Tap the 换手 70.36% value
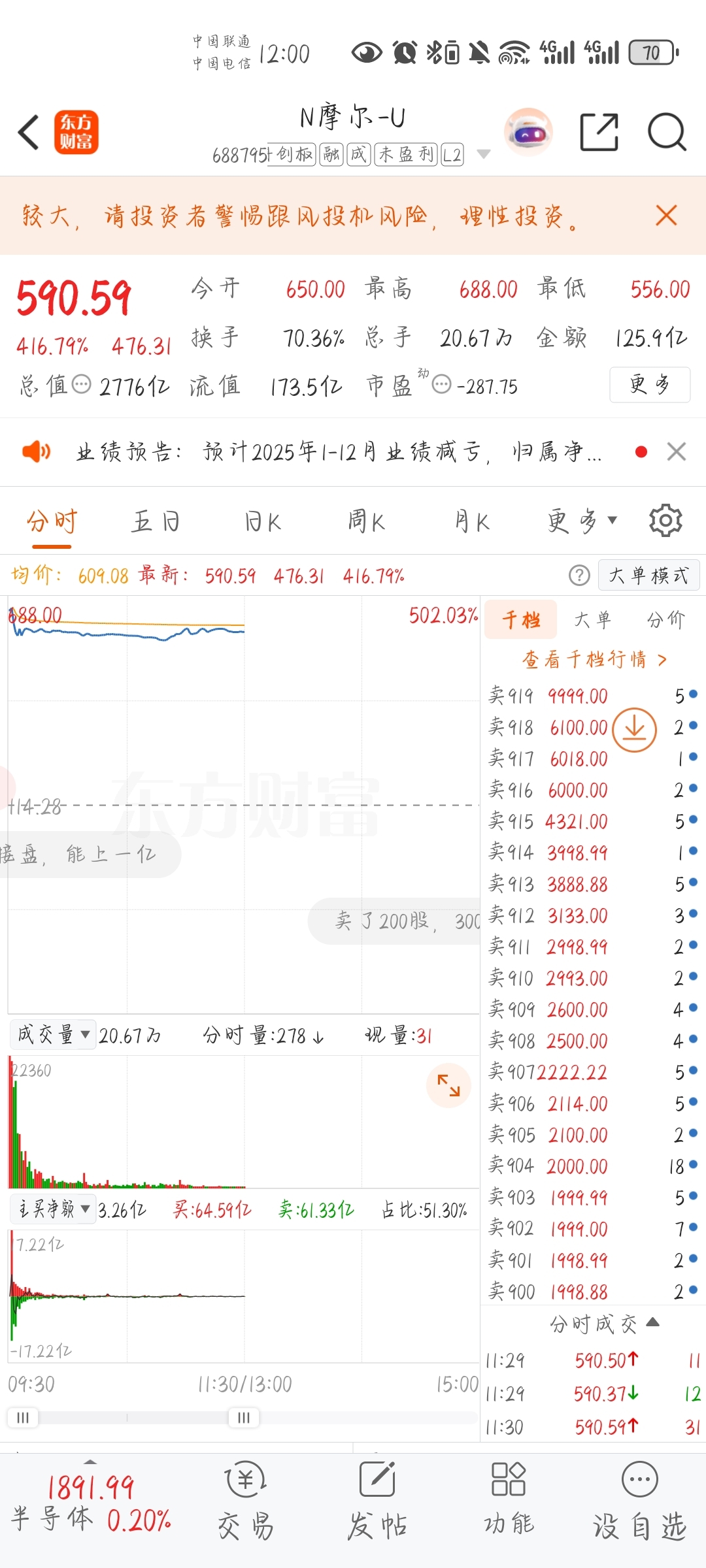The image size is (706, 1568). (x=314, y=338)
